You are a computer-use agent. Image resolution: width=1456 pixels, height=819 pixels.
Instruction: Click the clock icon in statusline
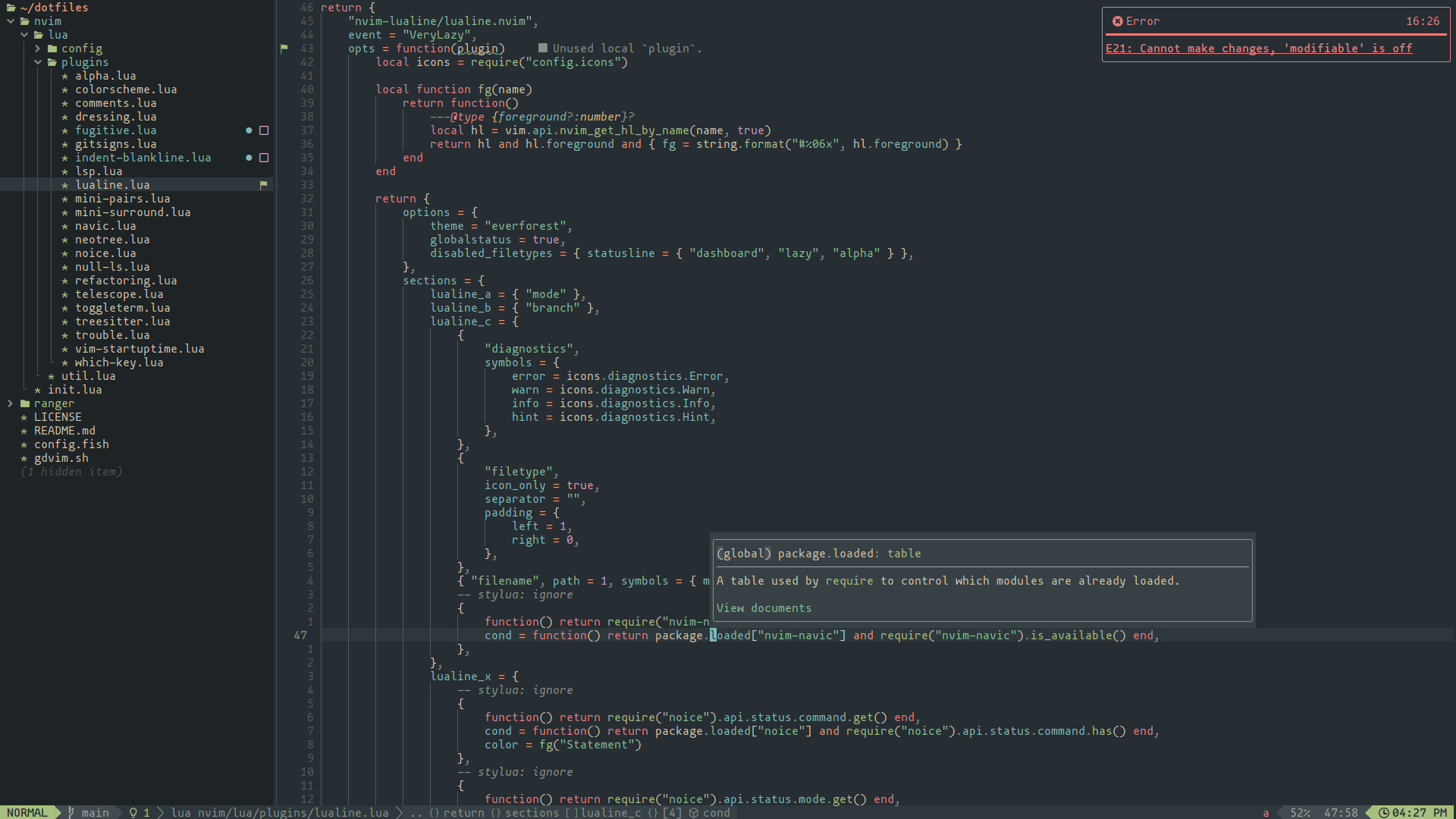1384,812
